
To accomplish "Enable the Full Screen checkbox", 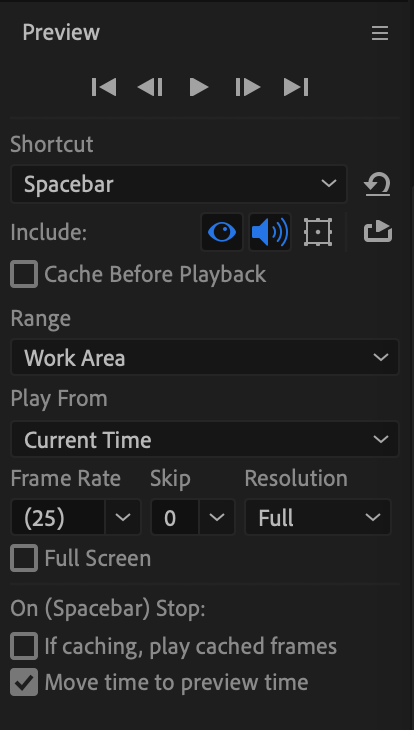I will click(24, 558).
